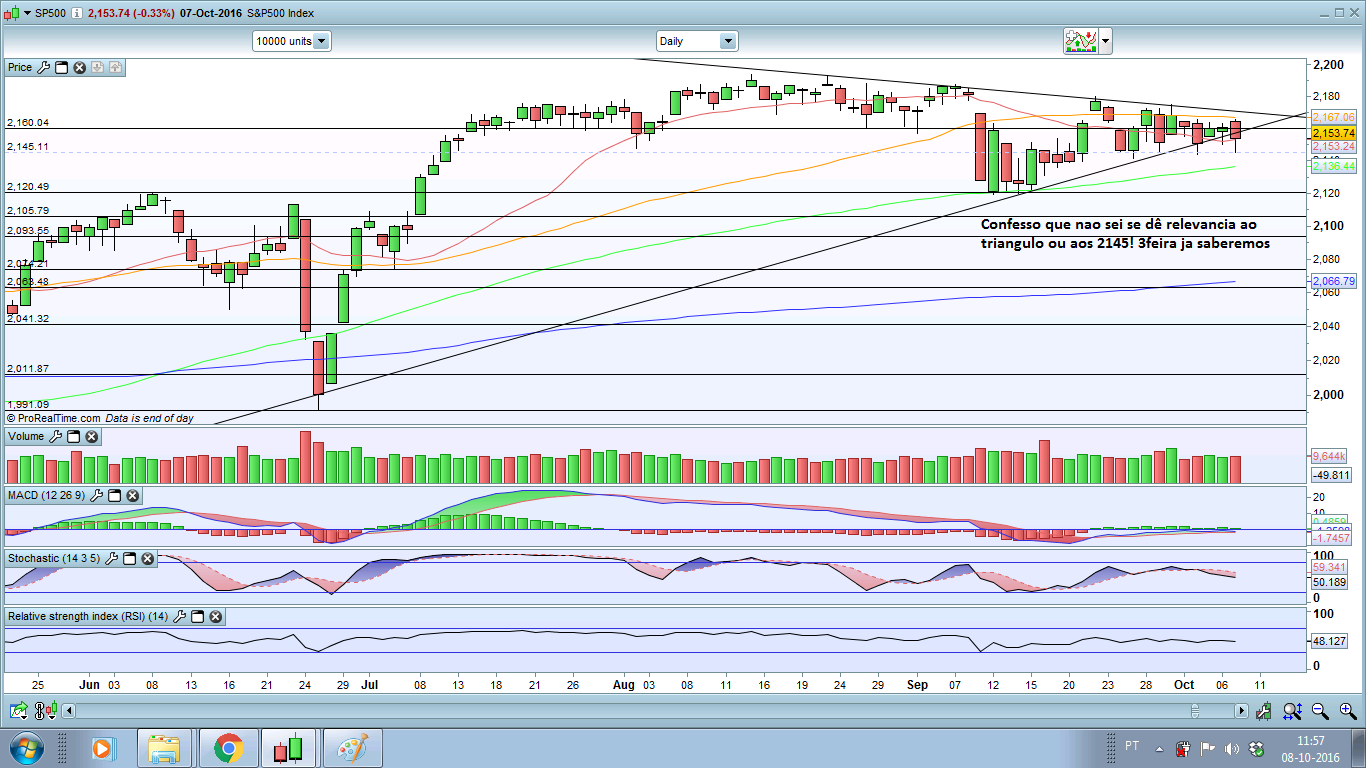Click the Stochastic value 59.341 label
1366x768 pixels.
(x=1332, y=567)
